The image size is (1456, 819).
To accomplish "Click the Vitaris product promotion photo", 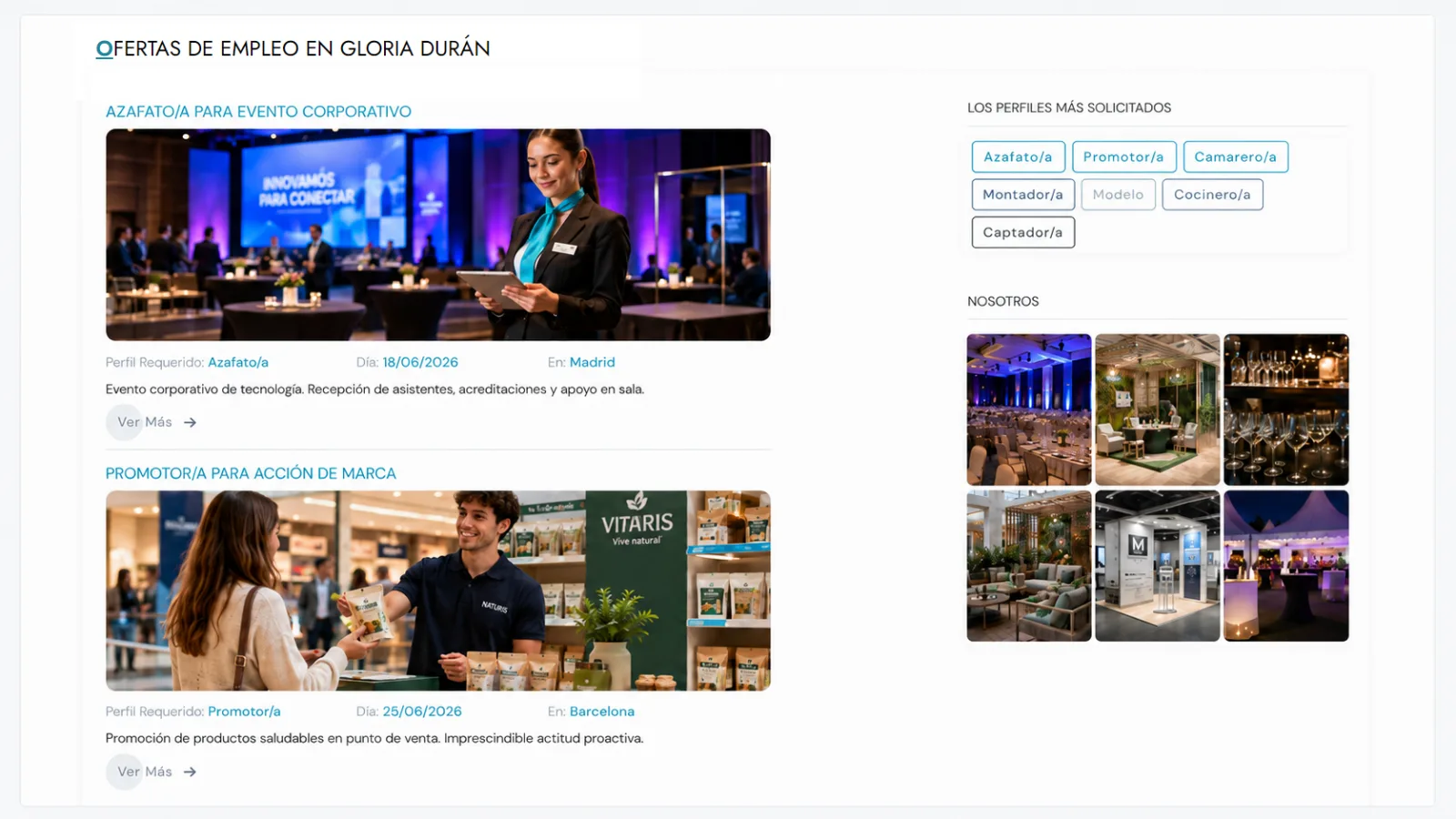I will point(438,591).
